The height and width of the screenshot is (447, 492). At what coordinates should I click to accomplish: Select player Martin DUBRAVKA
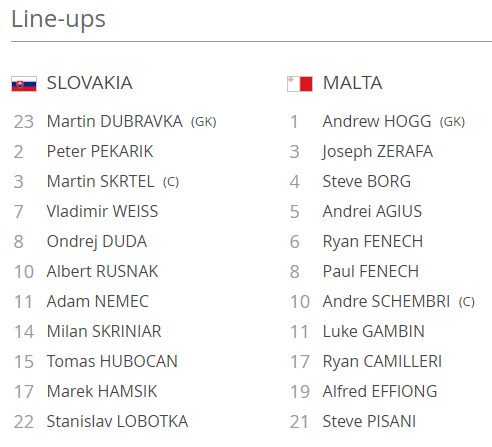tap(115, 121)
